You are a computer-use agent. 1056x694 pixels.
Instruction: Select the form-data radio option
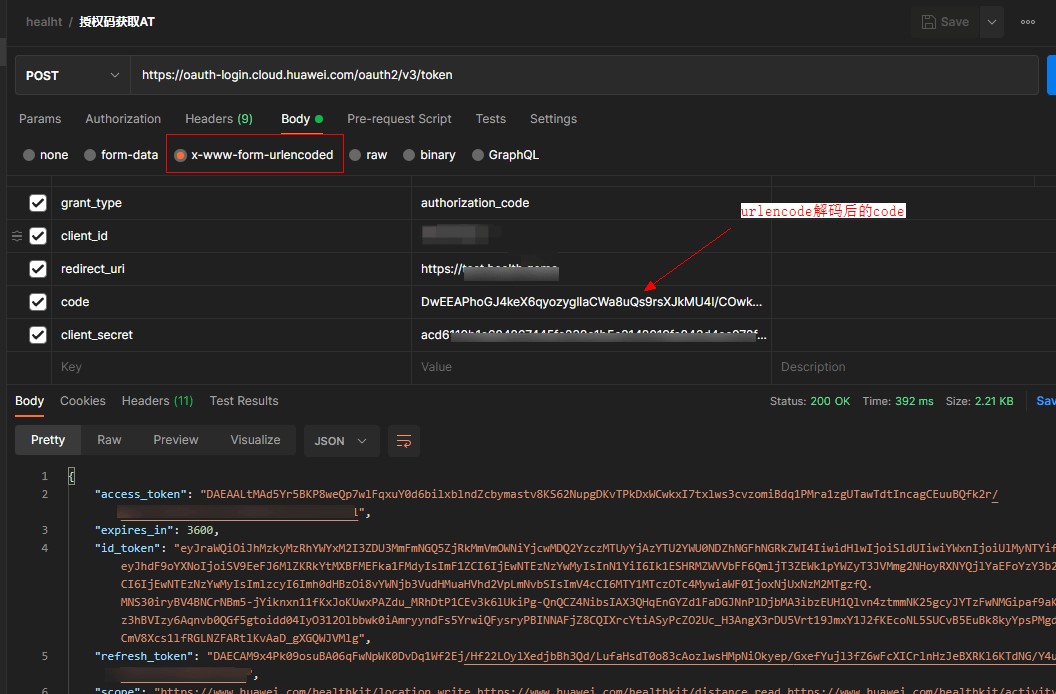pos(90,155)
